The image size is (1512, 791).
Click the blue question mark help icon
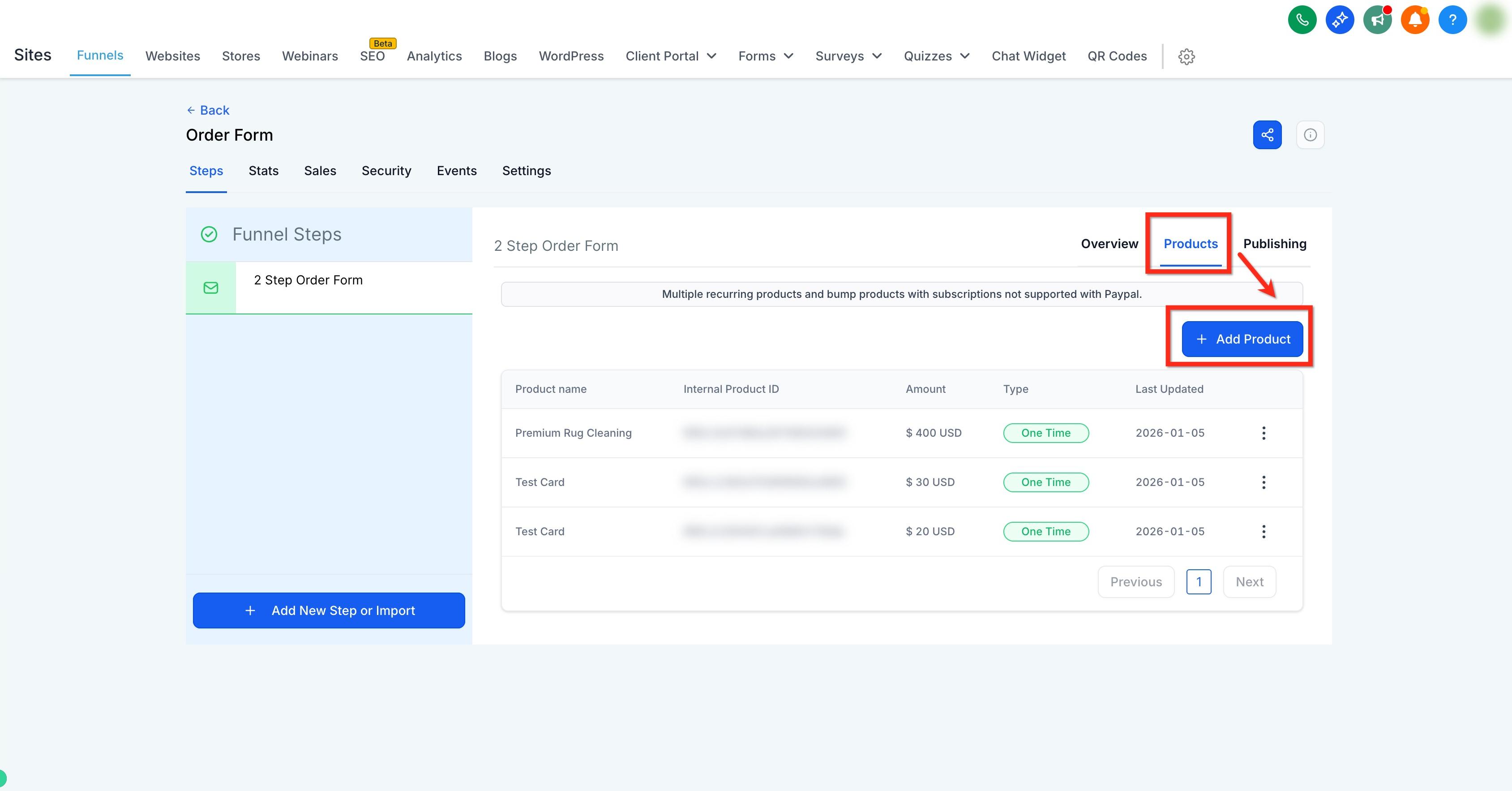click(1452, 20)
